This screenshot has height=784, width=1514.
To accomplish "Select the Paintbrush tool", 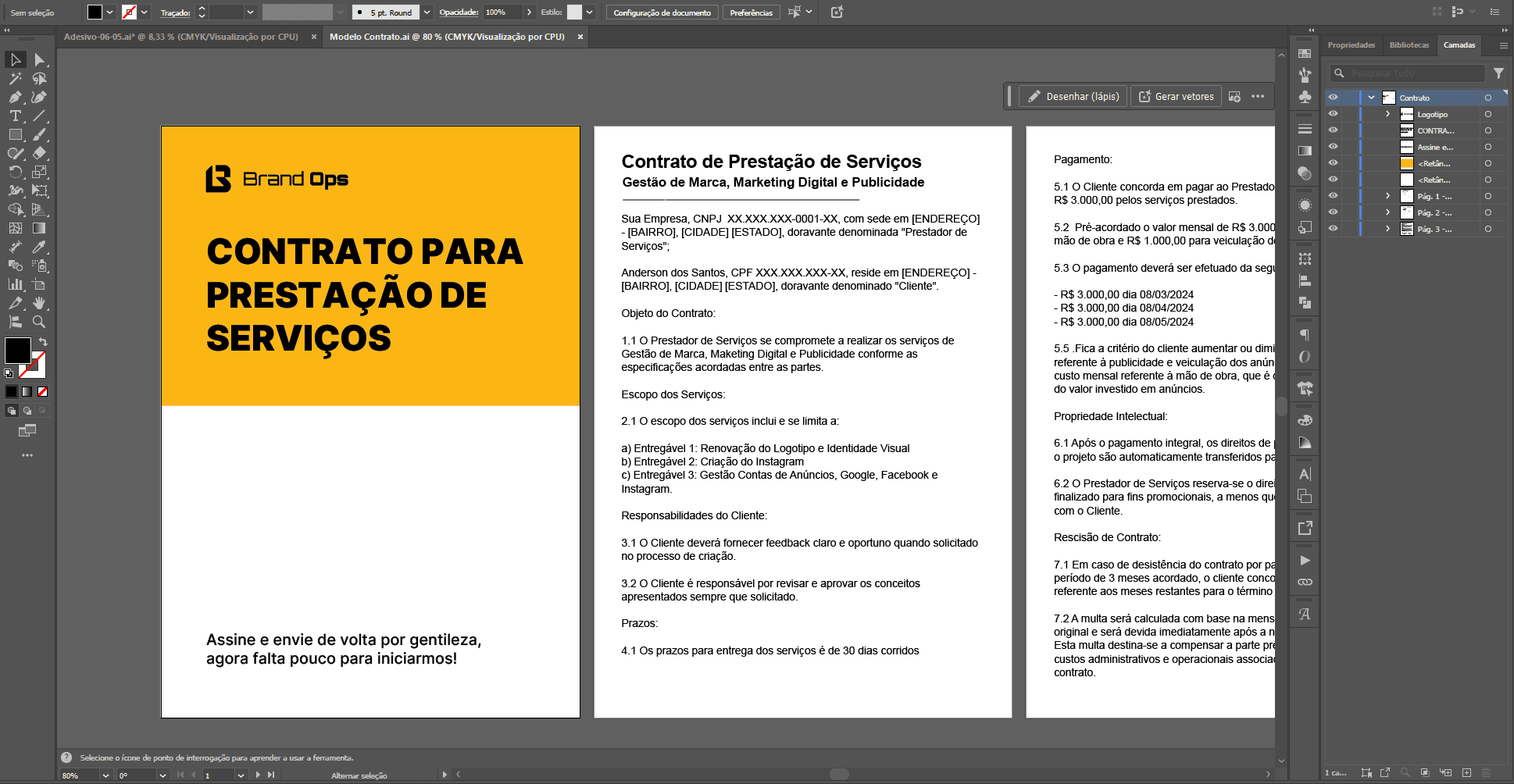I will (40, 135).
